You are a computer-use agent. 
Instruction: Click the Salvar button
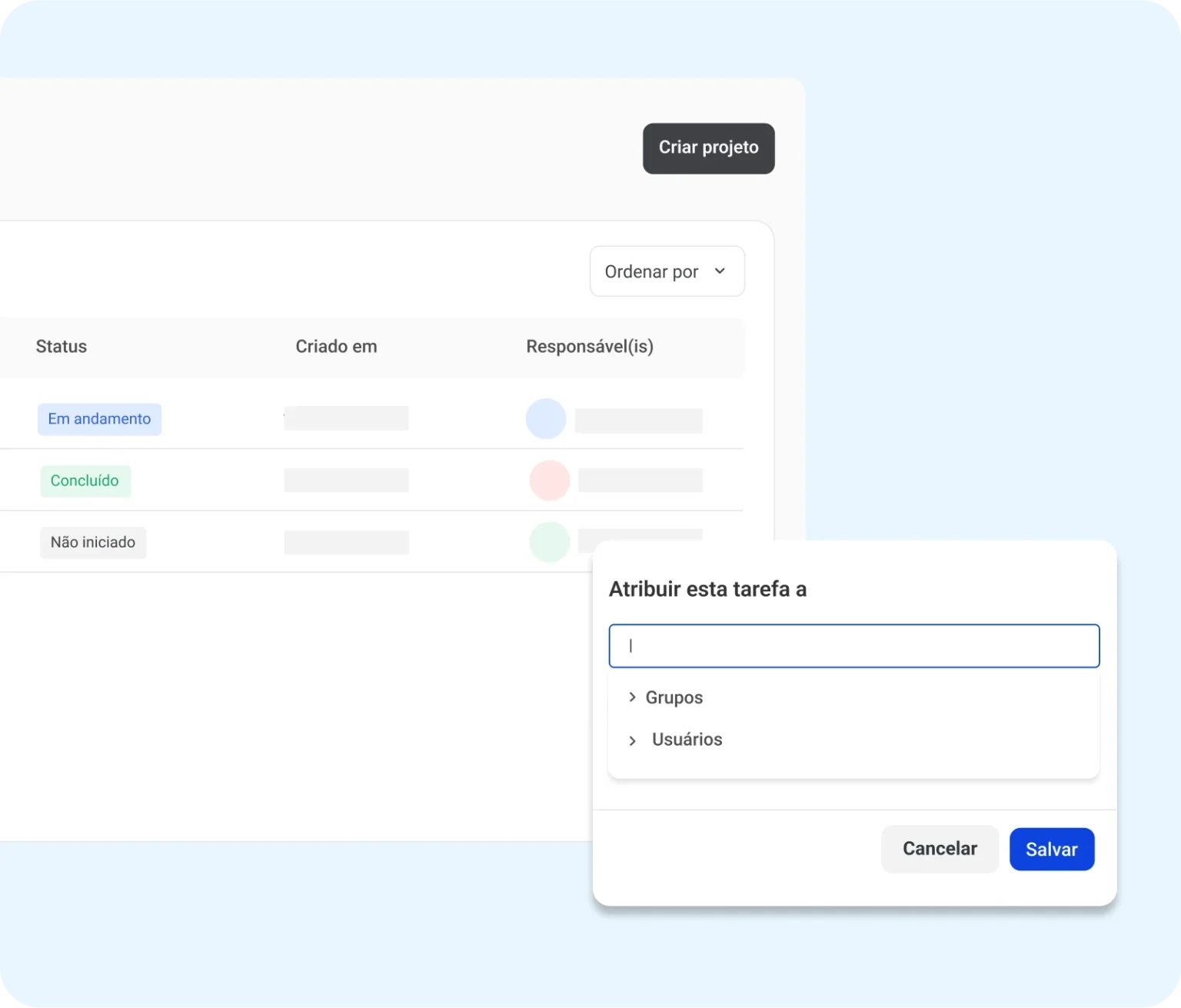(1051, 849)
